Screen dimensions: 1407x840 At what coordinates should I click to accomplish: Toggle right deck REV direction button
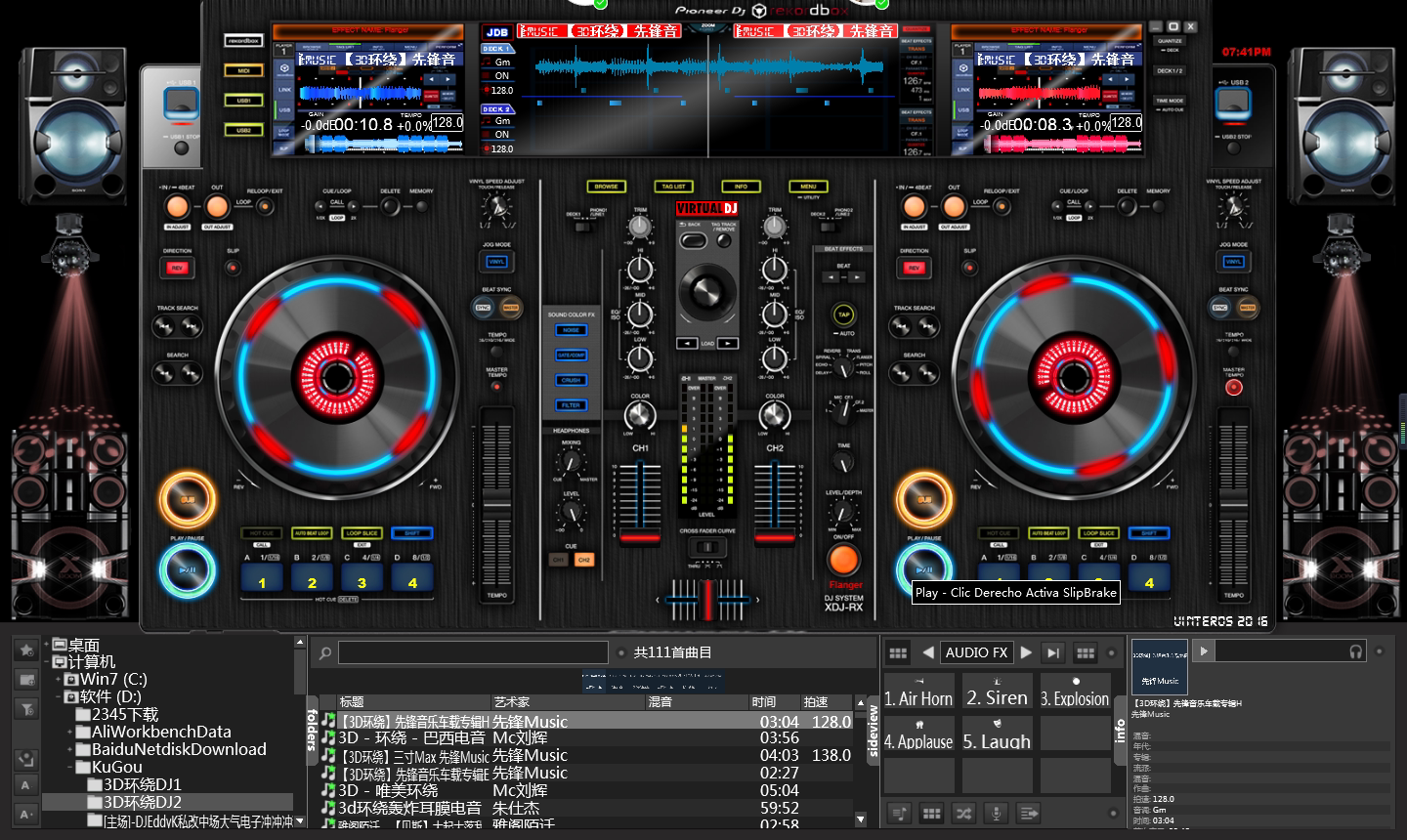point(915,268)
